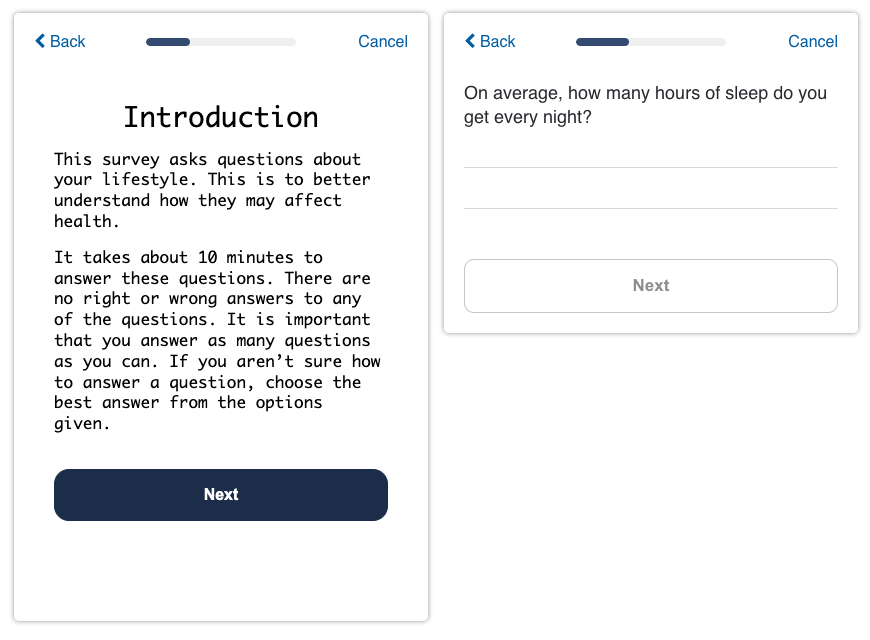870x640 pixels.
Task: Click the question text about average hours of sleep
Action: pos(645,105)
